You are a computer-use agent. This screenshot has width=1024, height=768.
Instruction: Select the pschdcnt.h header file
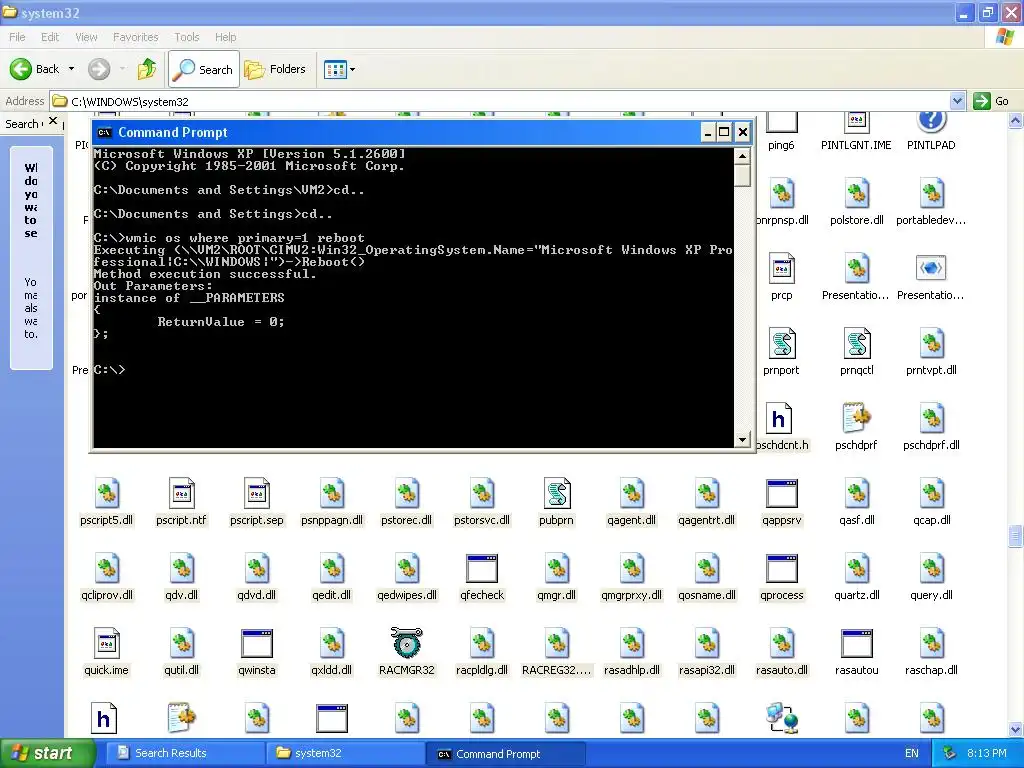(782, 426)
